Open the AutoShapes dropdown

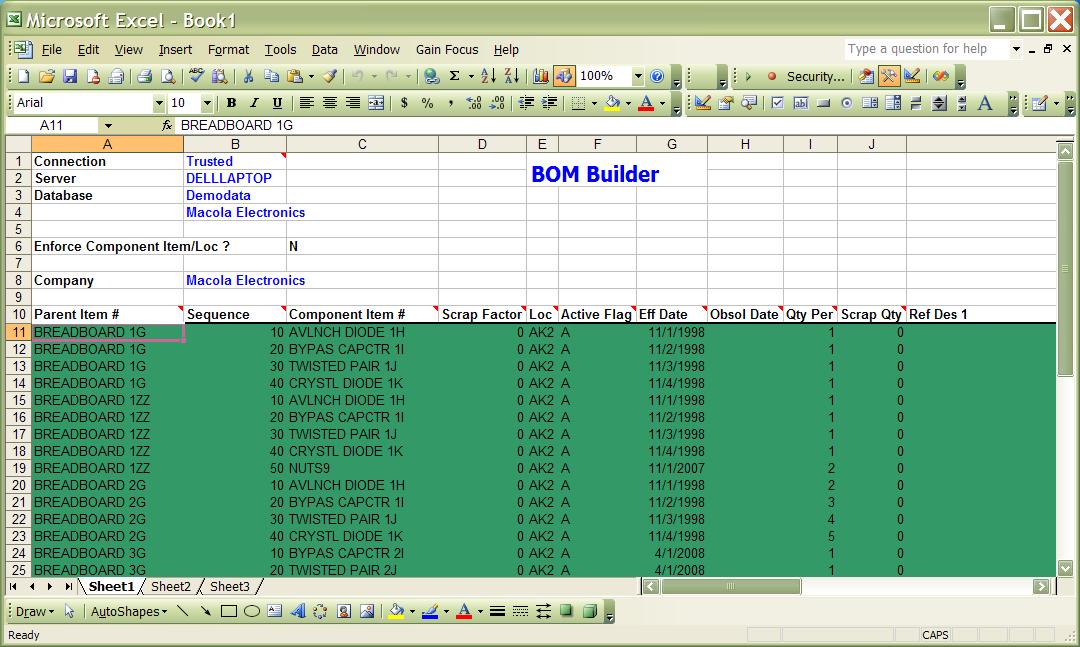point(129,612)
